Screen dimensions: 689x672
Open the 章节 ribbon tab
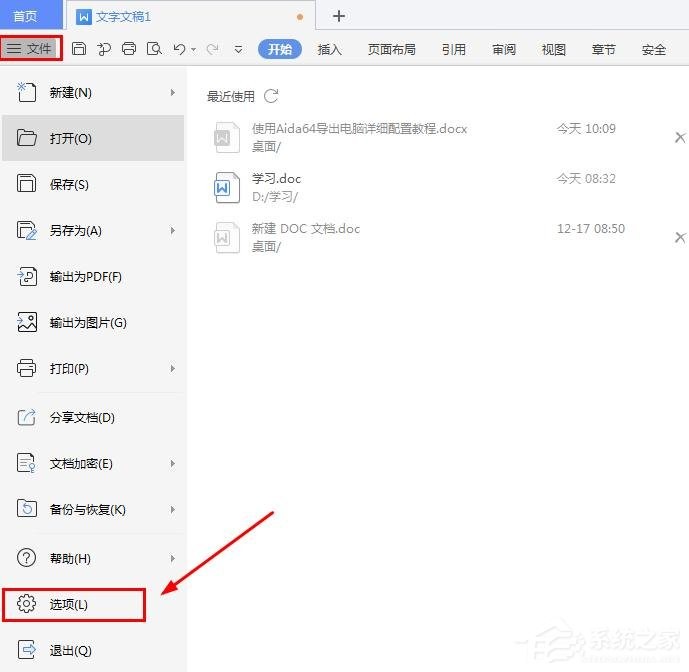[x=604, y=50]
